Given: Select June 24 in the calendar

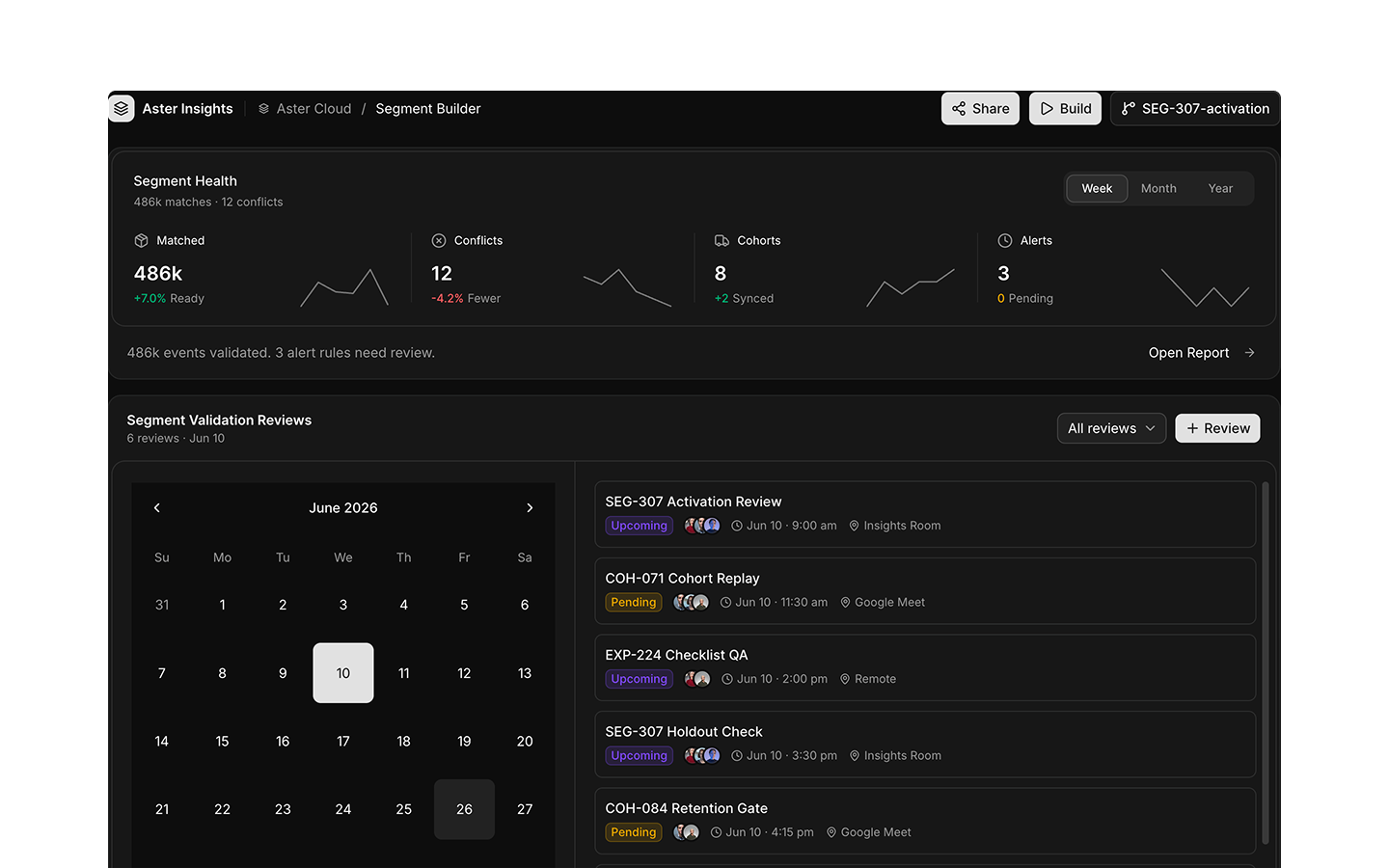Looking at the screenshot, I should [x=343, y=809].
